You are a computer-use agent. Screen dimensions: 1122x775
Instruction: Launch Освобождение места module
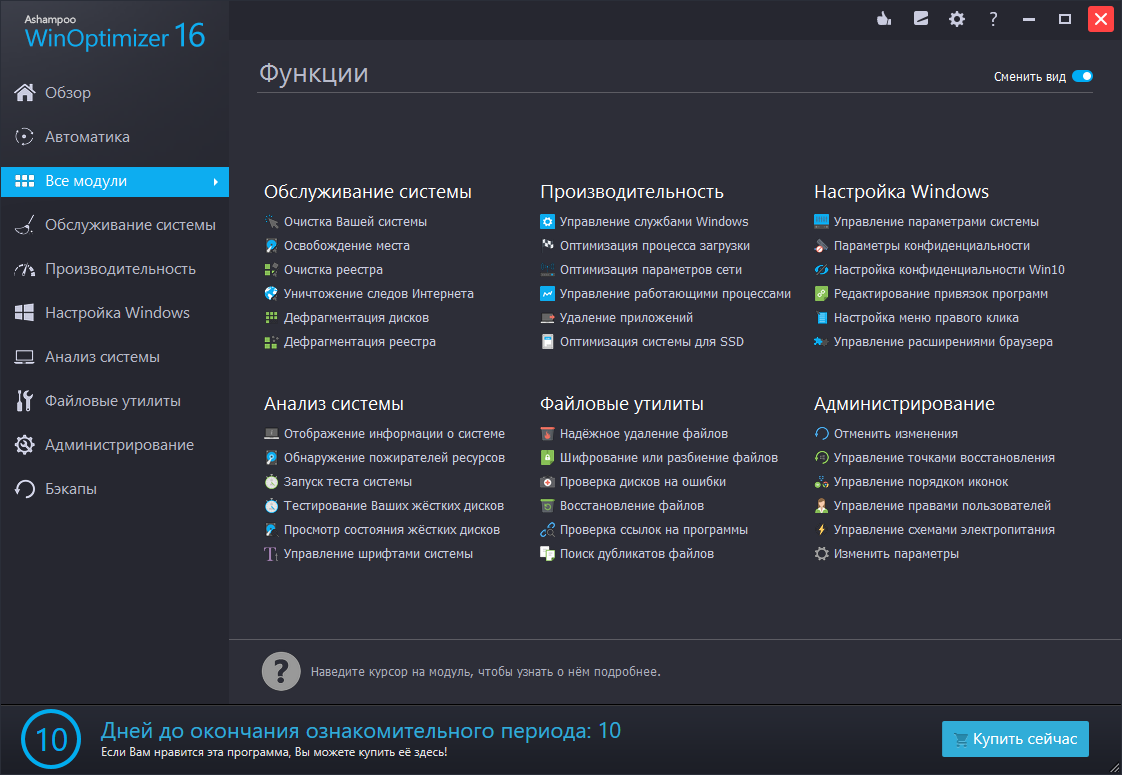[347, 245]
